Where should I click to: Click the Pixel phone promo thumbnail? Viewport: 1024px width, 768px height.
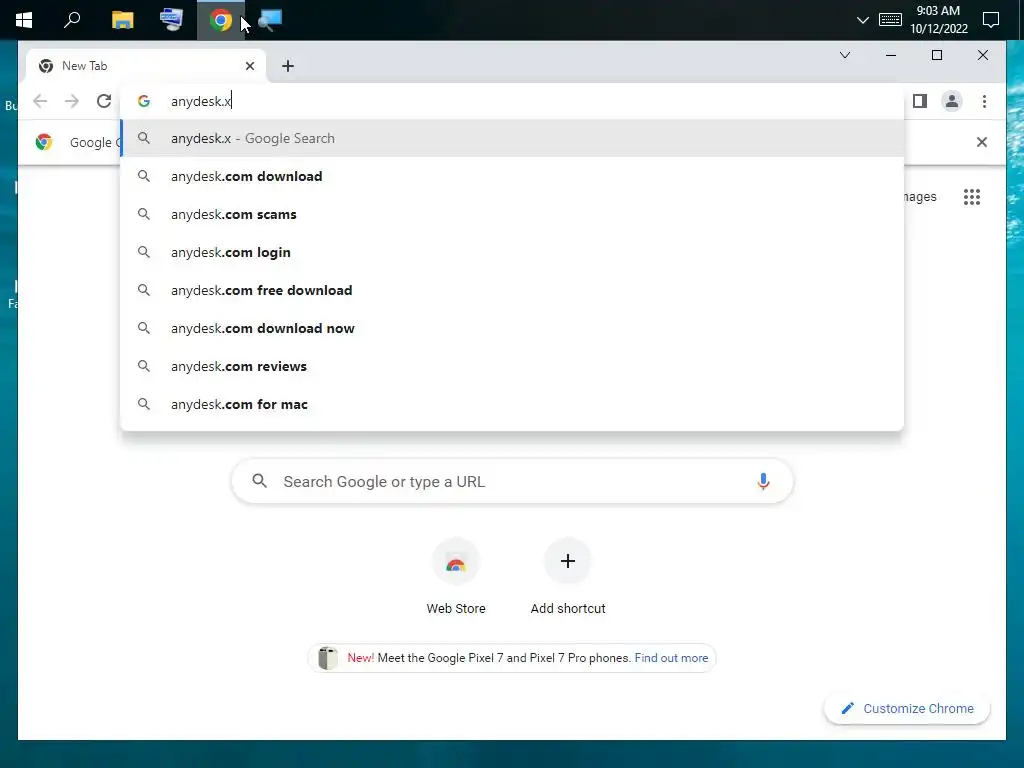(327, 658)
